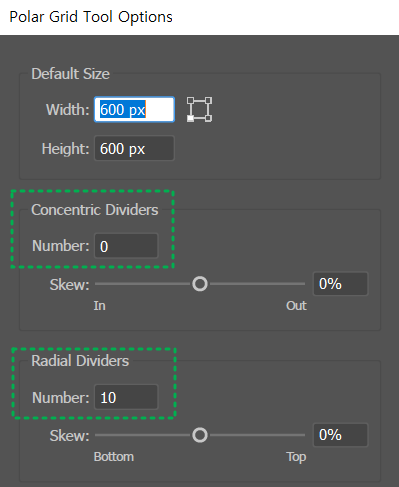Click the 'Polar Grid Tool Options' title

click(91, 17)
